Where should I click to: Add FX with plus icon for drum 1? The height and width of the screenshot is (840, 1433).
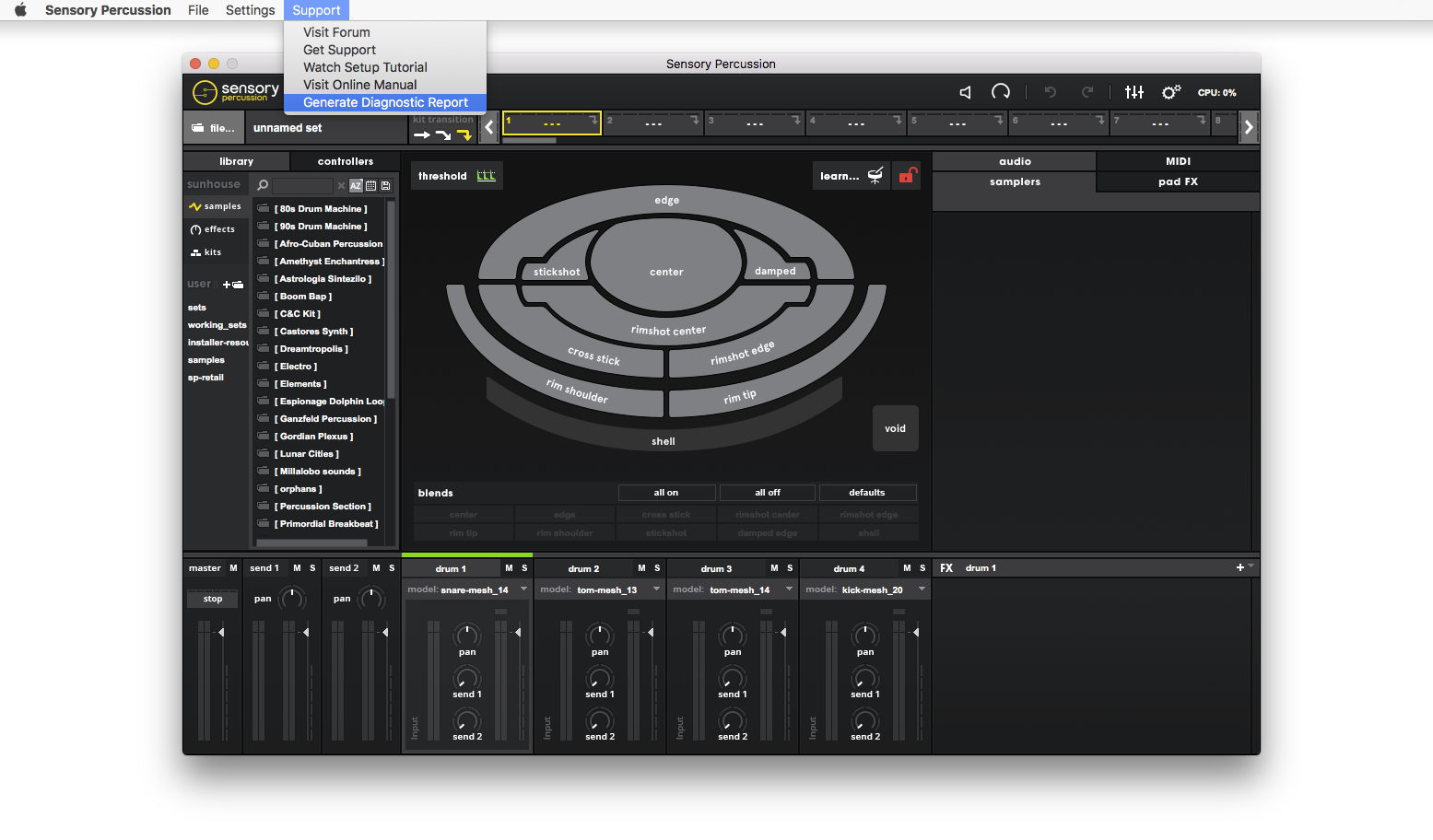tap(1240, 567)
